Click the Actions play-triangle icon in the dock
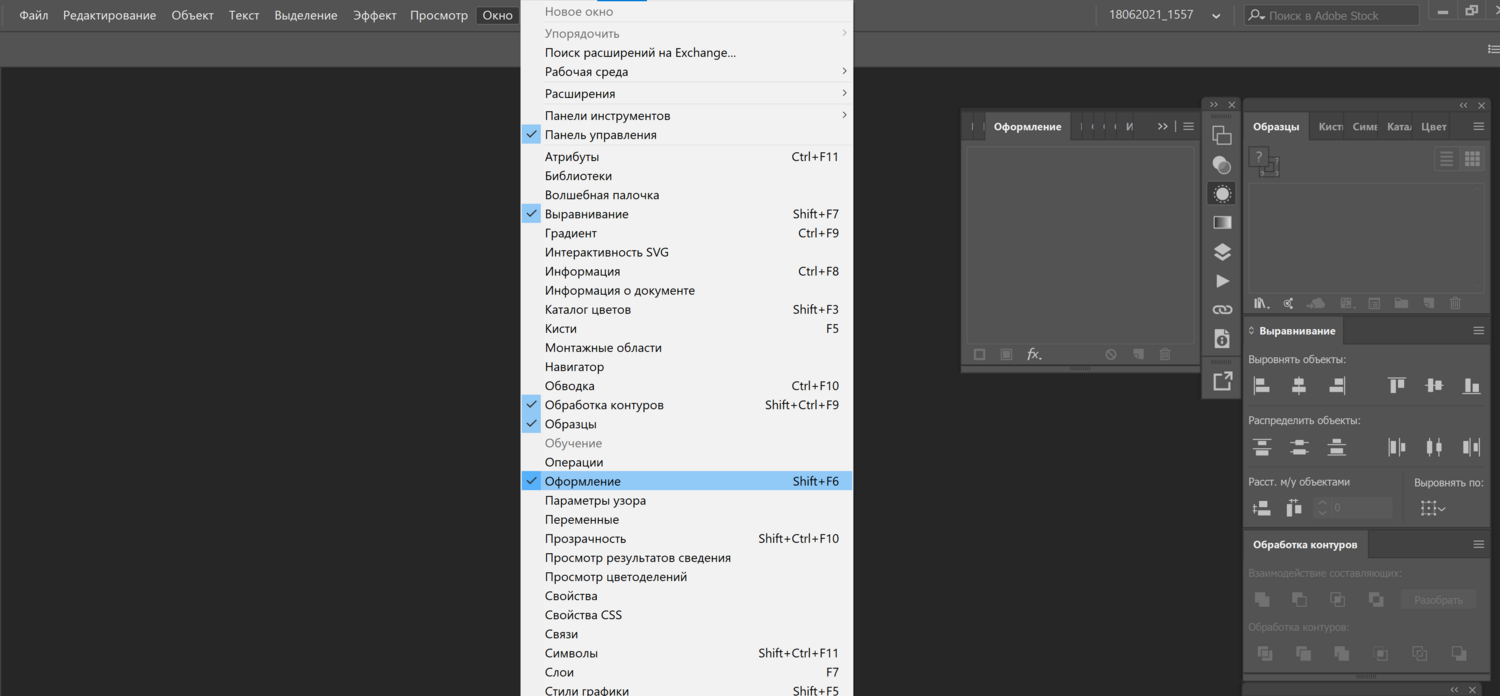Screen dimensions: 1500x696 (1221, 280)
